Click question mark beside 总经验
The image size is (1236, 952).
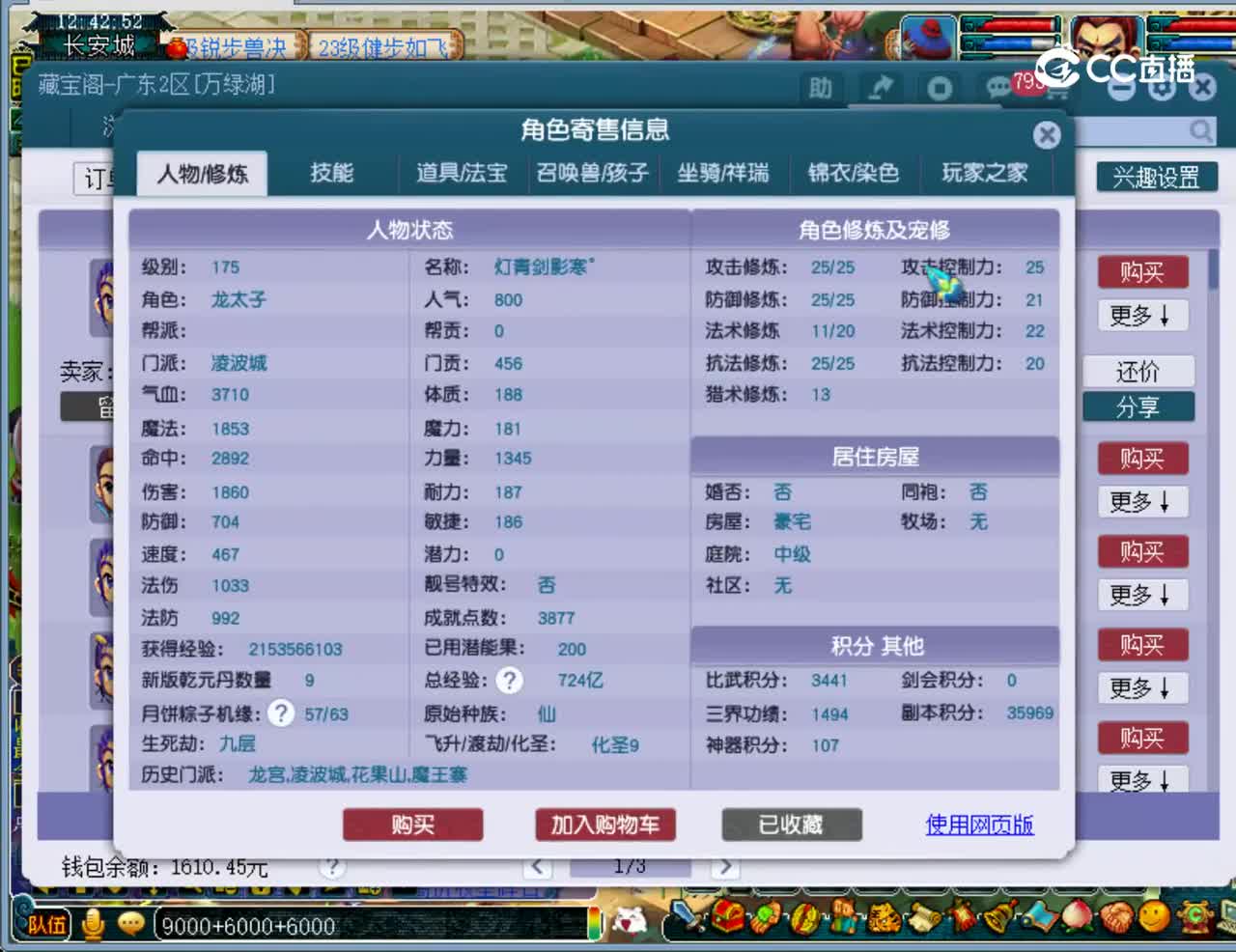point(509,681)
